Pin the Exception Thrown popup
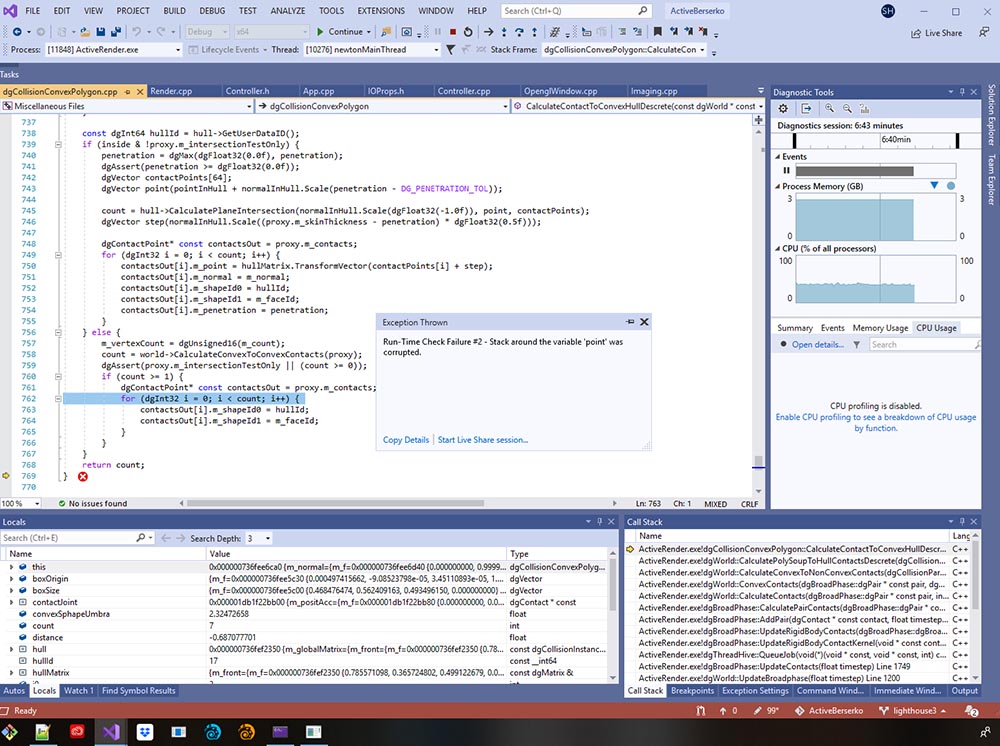 [630, 322]
